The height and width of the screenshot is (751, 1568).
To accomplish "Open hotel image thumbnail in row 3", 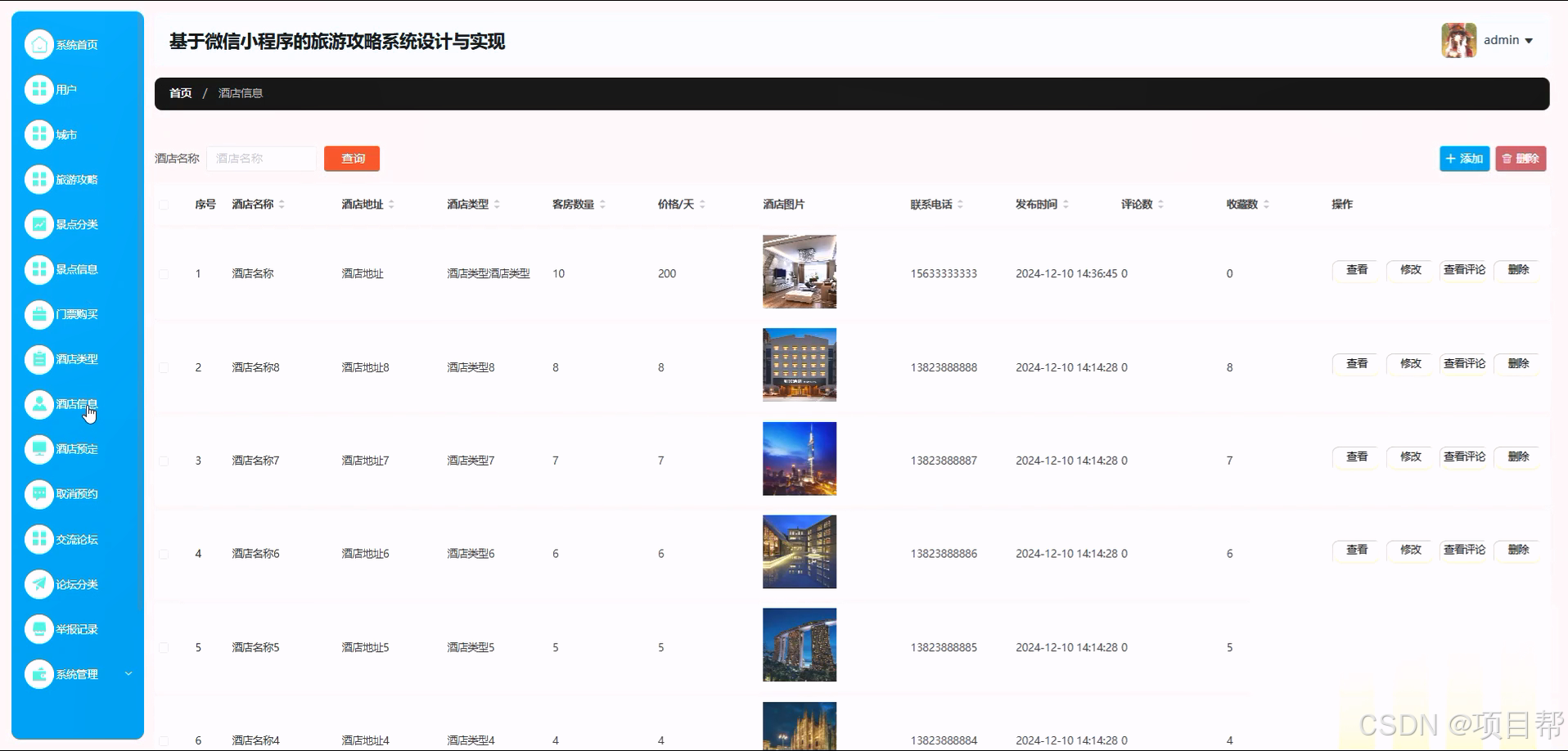I will click(x=800, y=458).
